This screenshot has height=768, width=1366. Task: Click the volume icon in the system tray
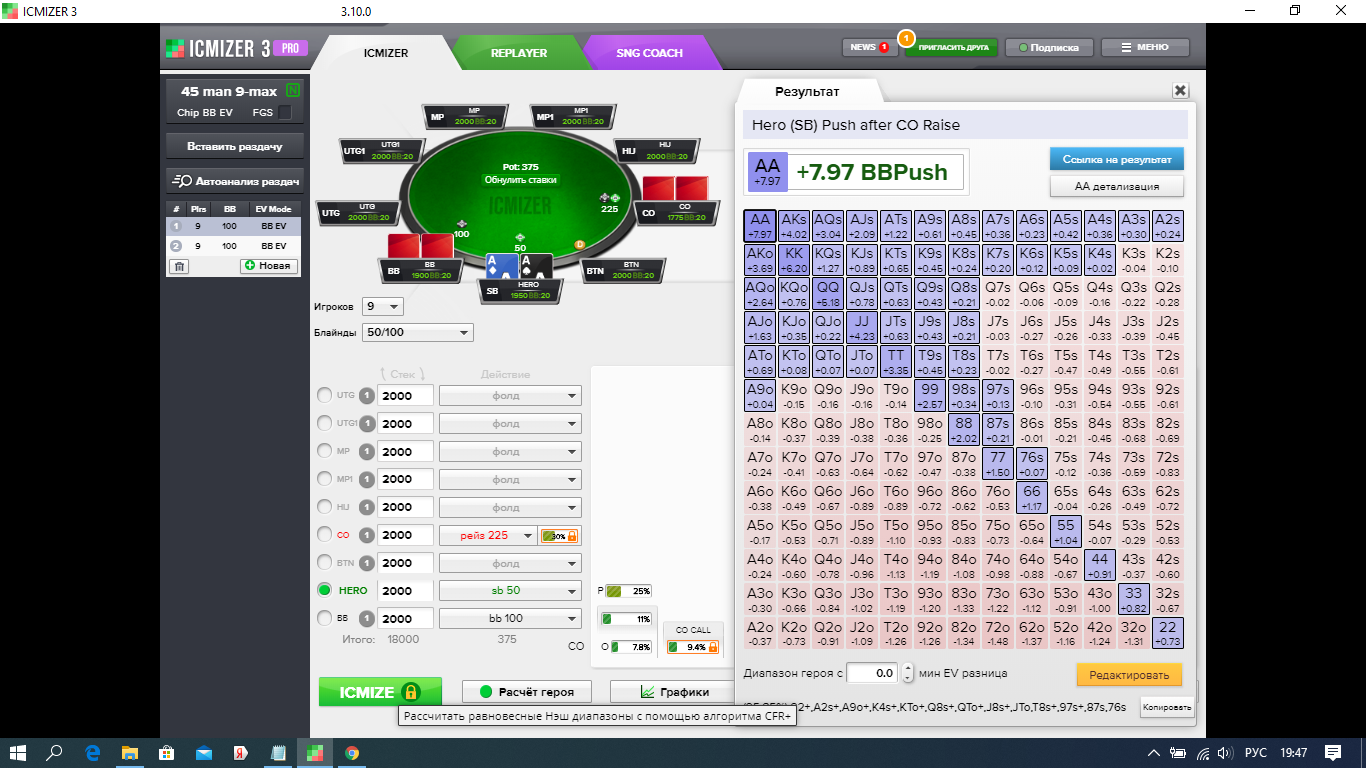[1223, 752]
